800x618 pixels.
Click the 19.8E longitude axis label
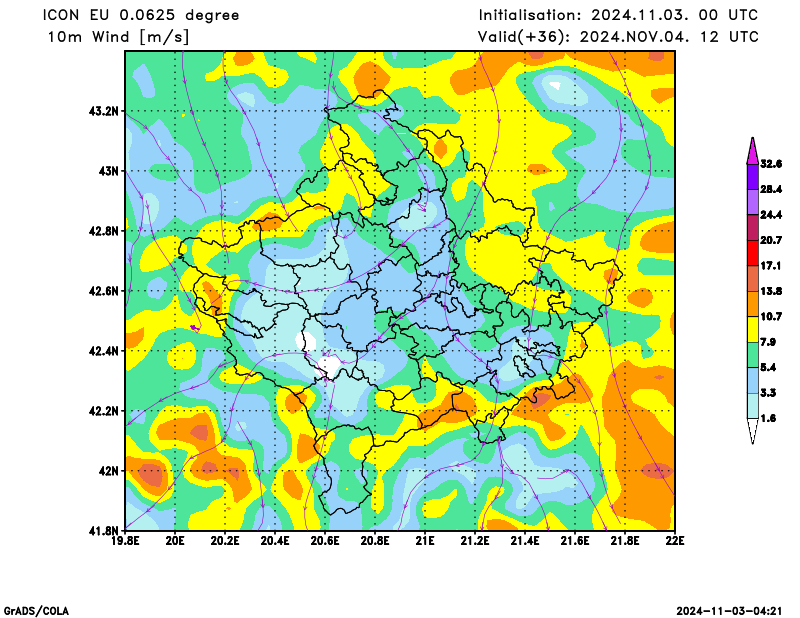125,540
